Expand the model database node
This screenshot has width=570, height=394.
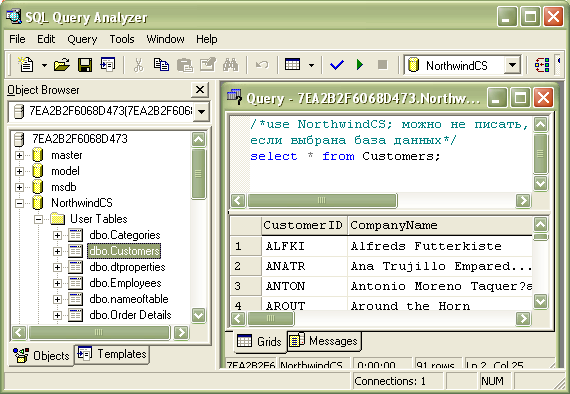(19, 171)
